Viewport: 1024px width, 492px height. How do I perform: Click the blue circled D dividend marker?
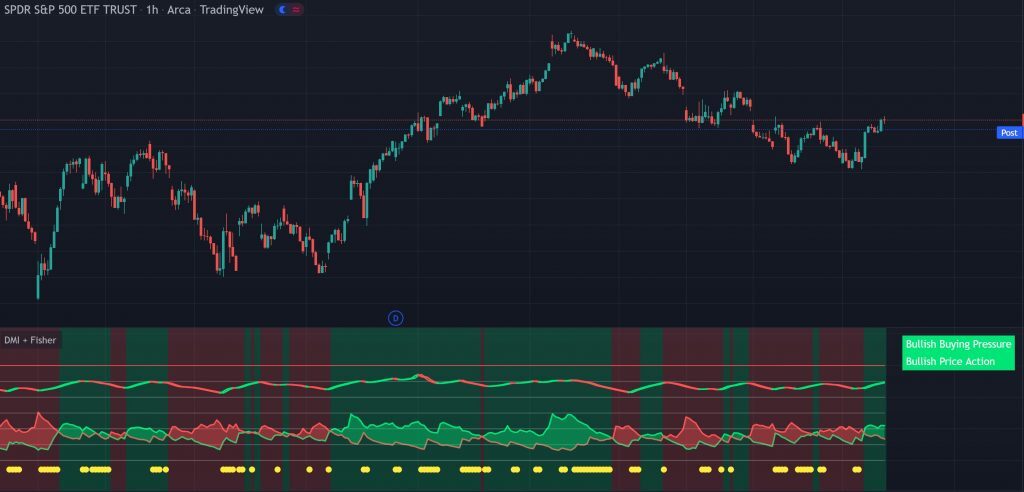(395, 318)
